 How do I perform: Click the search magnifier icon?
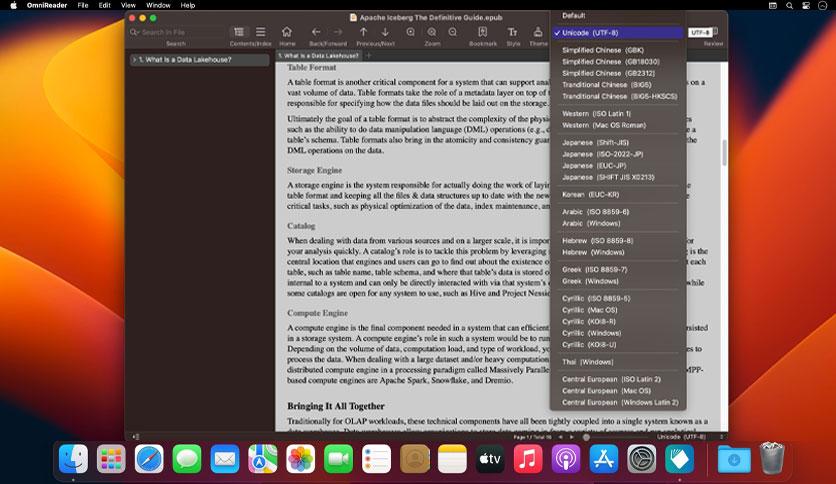pyautogui.click(x=134, y=32)
